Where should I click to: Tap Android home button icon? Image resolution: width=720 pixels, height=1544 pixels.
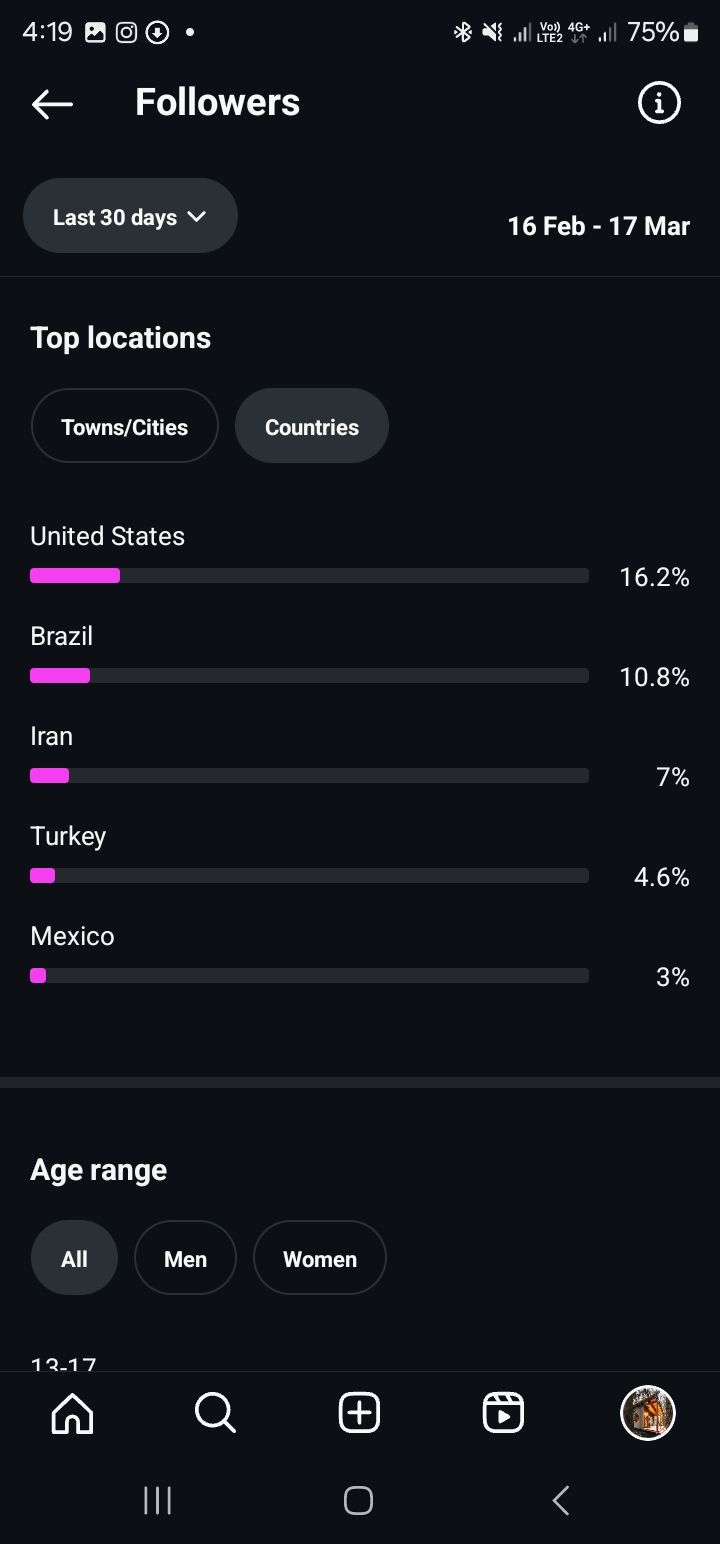click(358, 1500)
